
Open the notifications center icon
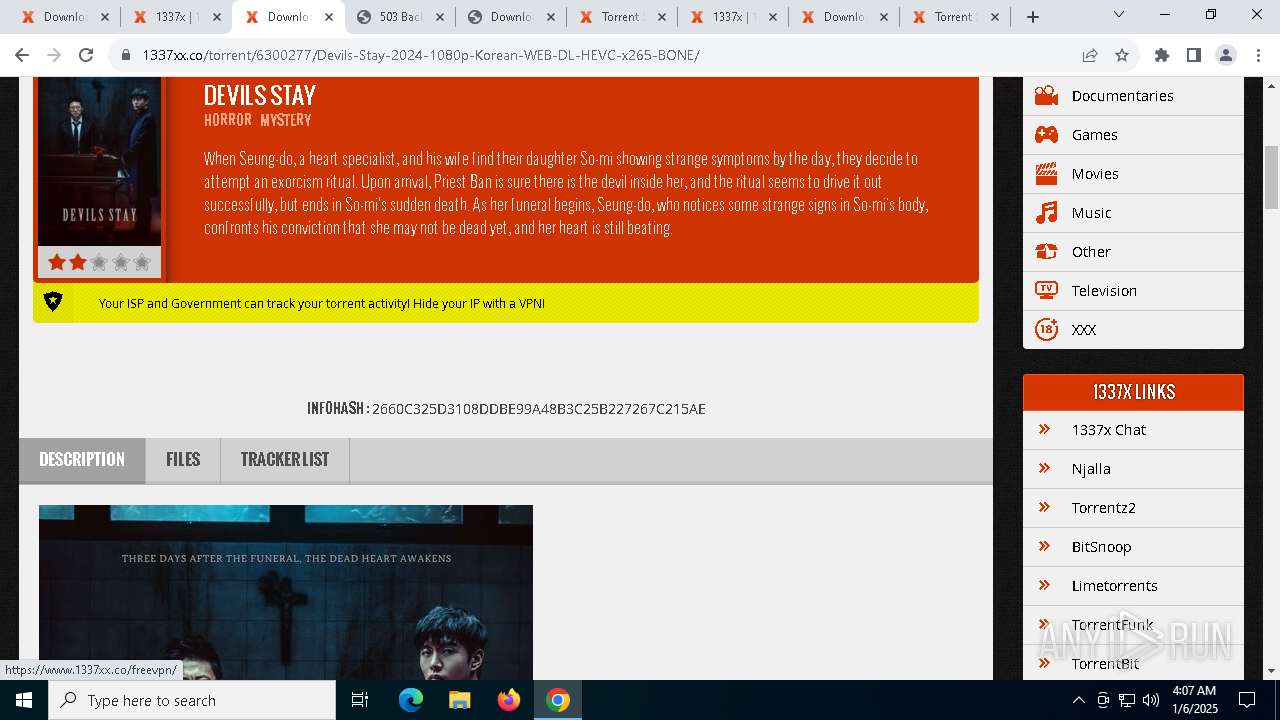(1247, 700)
